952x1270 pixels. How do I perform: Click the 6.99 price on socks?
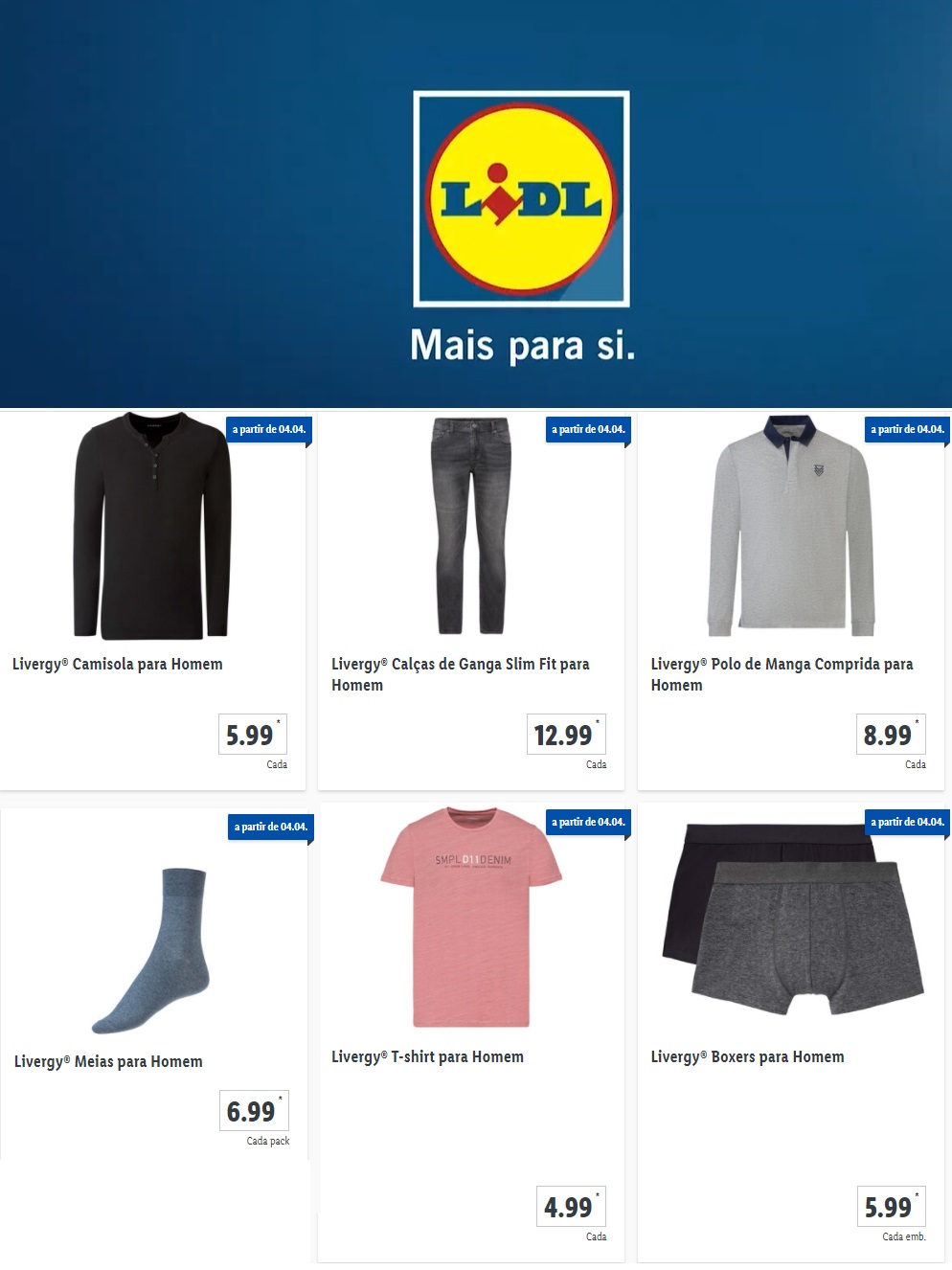click(x=254, y=1111)
